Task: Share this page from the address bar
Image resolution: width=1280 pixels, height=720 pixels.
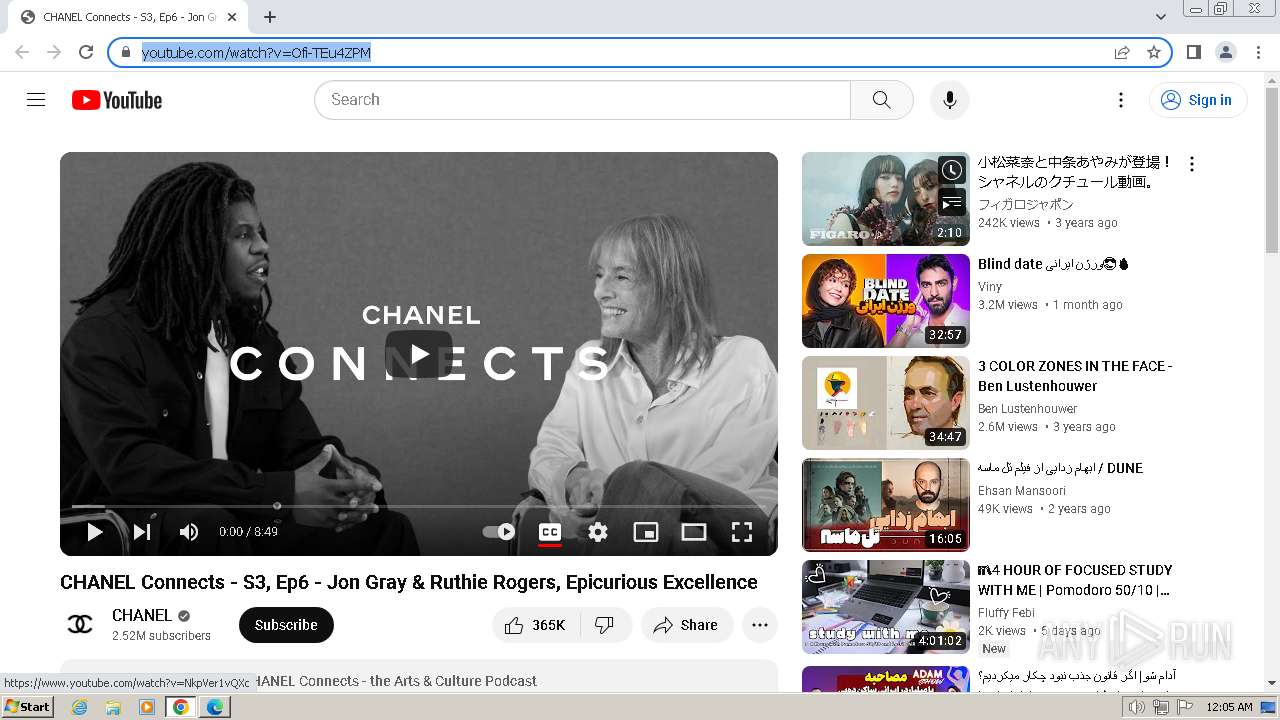Action: point(1122,52)
